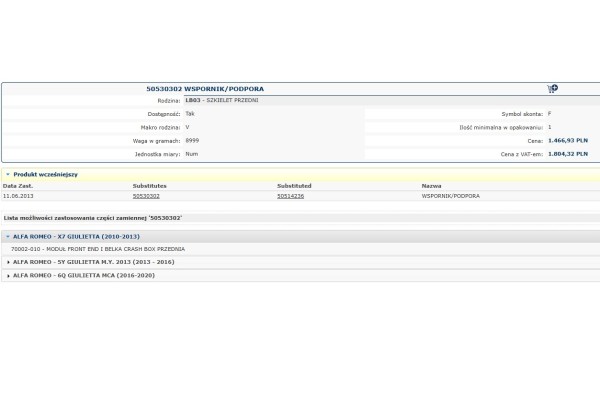Open substitute part link 50530302
Image resolution: width=600 pixels, height=400 pixels.
(x=146, y=196)
